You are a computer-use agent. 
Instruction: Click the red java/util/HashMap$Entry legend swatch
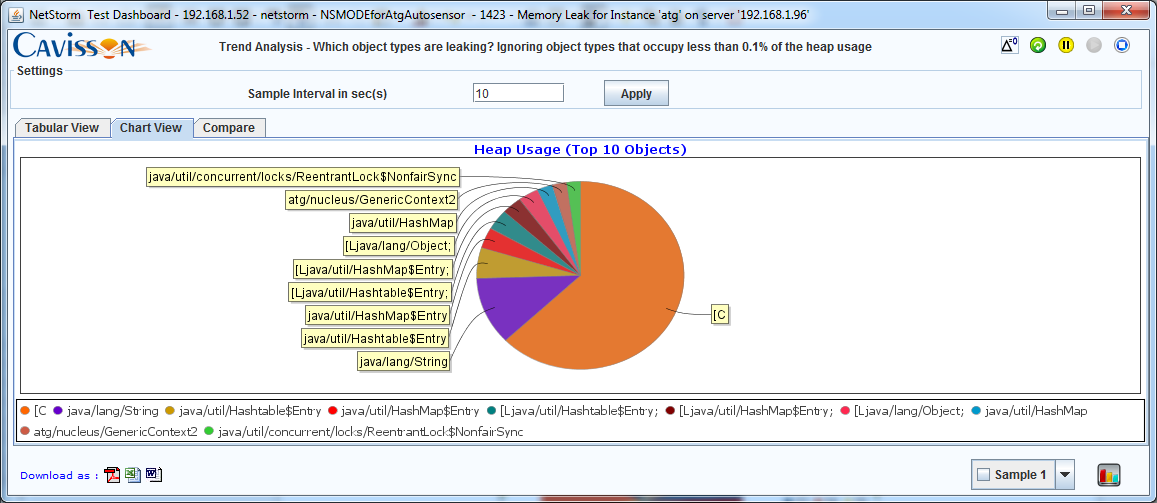(x=332, y=411)
